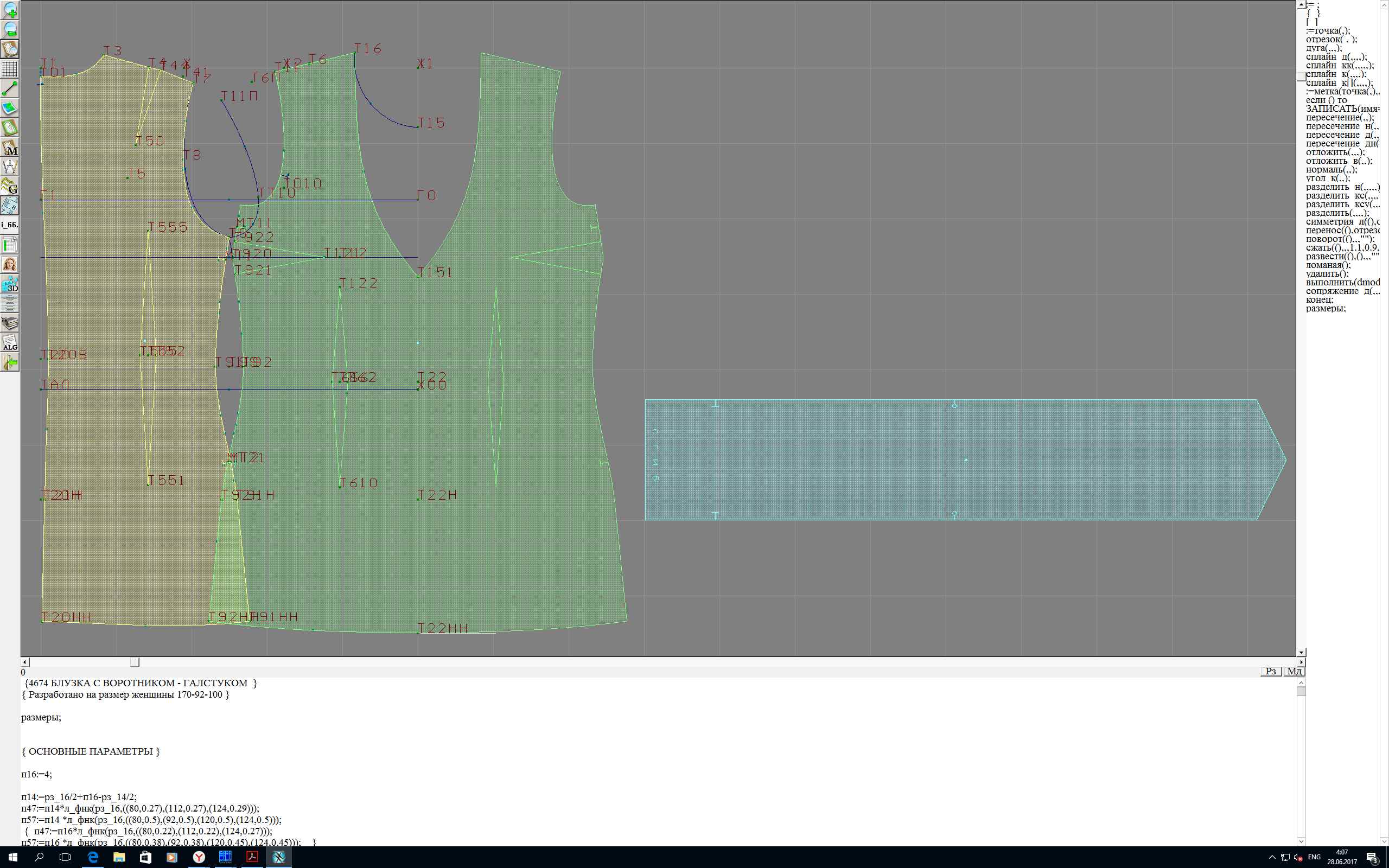Click the compass measuring tool icon

click(x=10, y=167)
